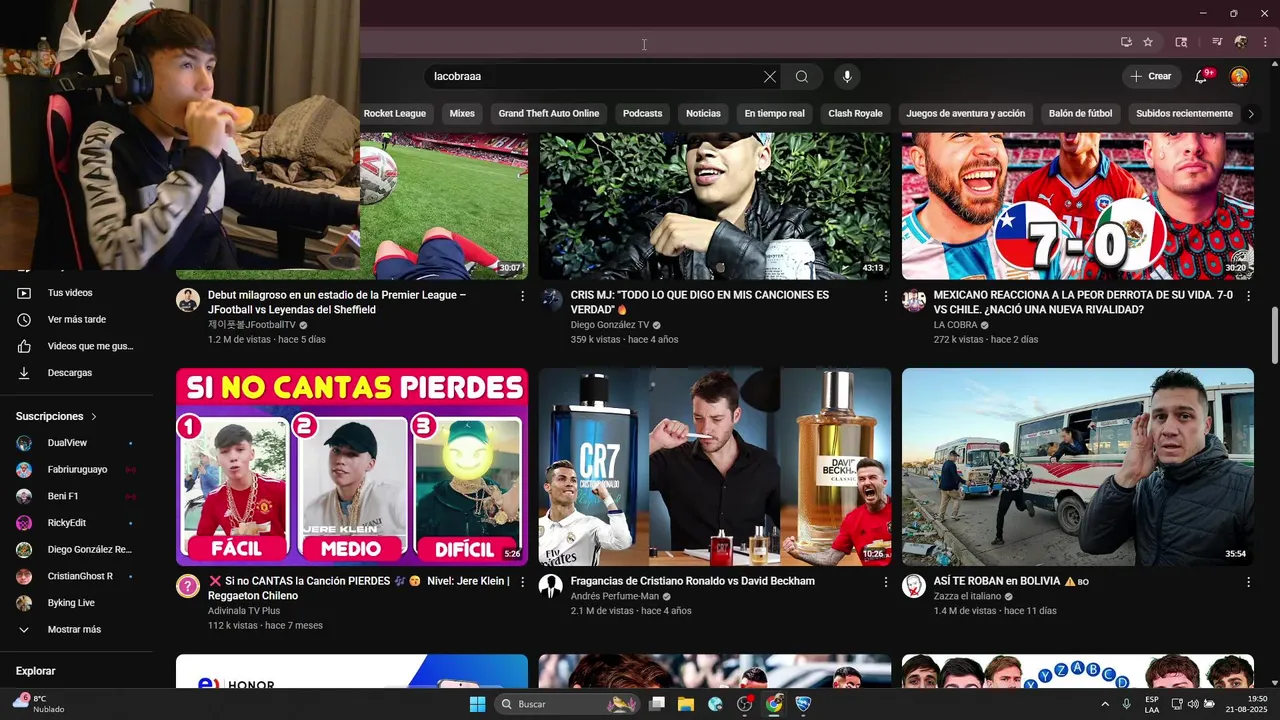Open the media controls icon in Chrome toolbar
Image resolution: width=1280 pixels, height=720 pixels.
click(x=1217, y=42)
